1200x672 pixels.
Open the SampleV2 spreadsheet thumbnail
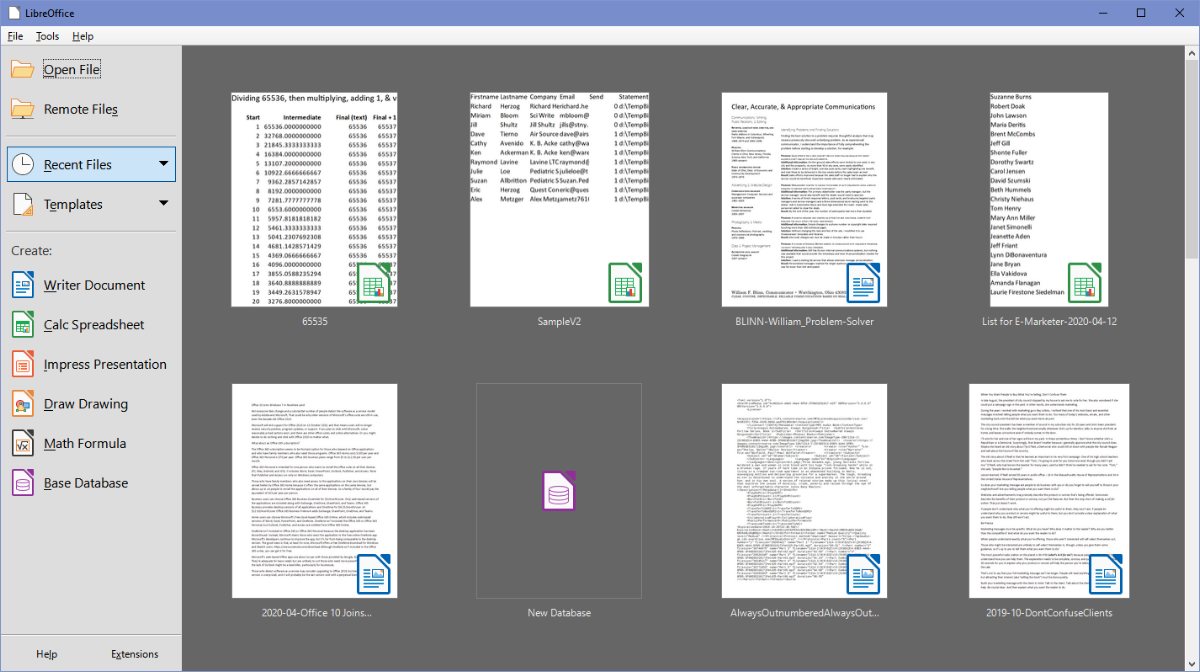point(559,200)
